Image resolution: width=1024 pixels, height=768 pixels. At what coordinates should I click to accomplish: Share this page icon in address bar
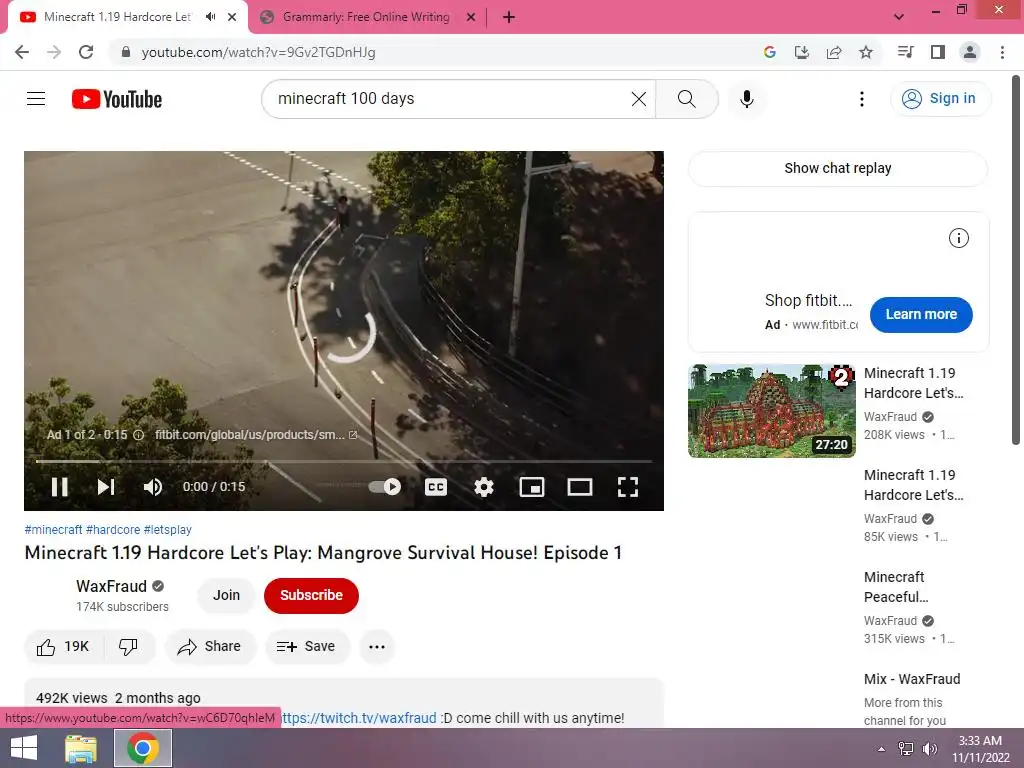[834, 52]
